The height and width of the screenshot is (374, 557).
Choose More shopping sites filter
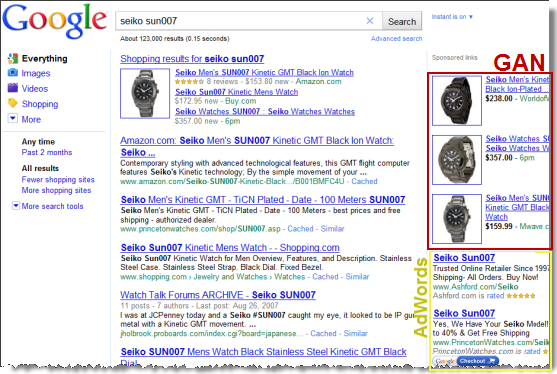(56, 190)
